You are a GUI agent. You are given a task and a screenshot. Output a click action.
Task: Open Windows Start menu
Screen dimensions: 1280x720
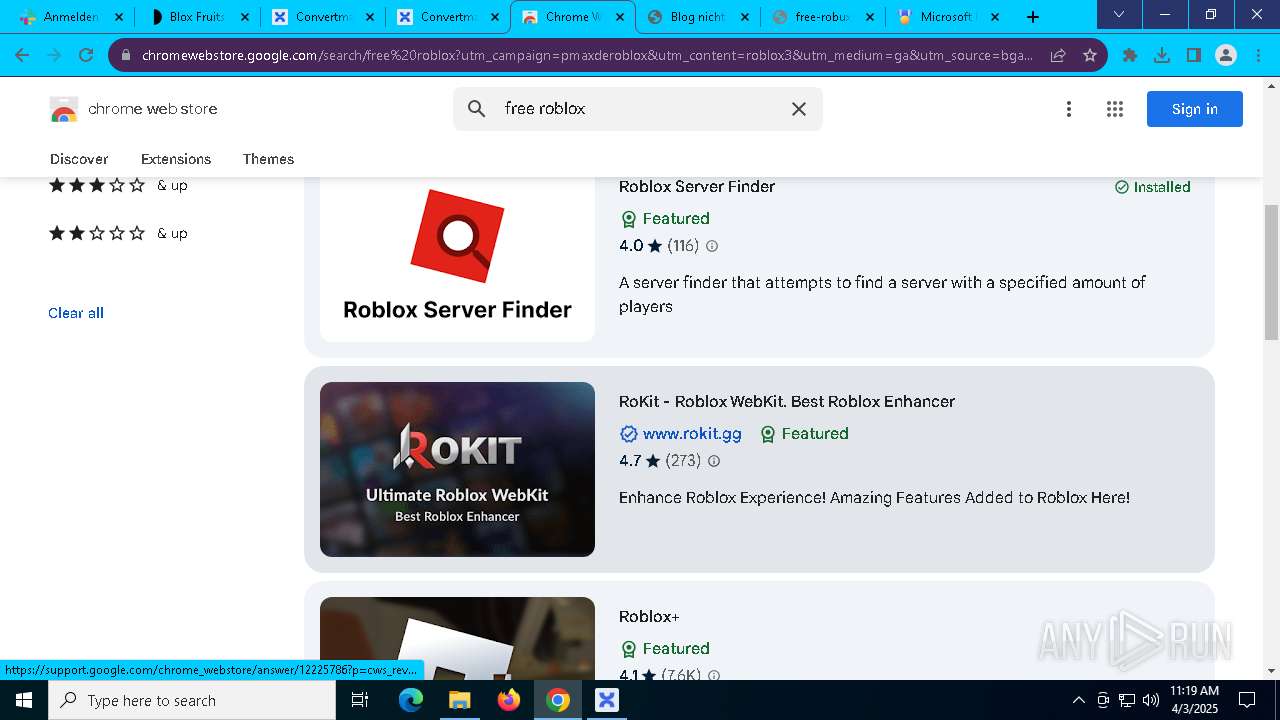click(x=24, y=700)
